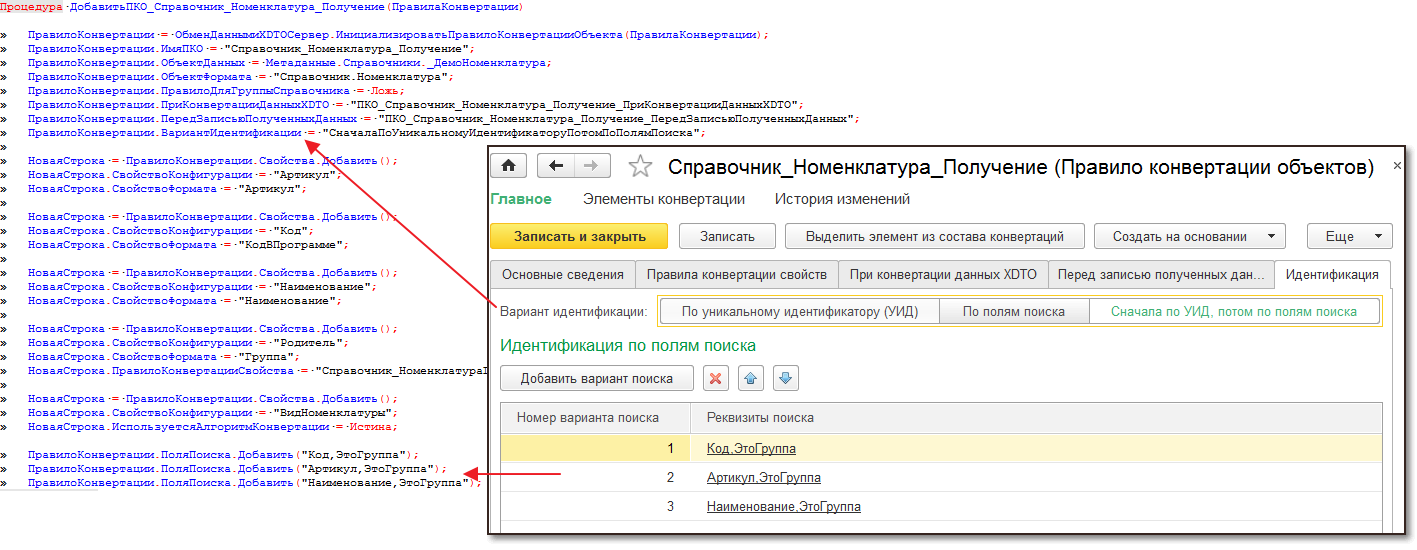Image resolution: width=1417 pixels, height=550 pixels.
Task: Open "История изменений" navigation item
Action: (842, 199)
